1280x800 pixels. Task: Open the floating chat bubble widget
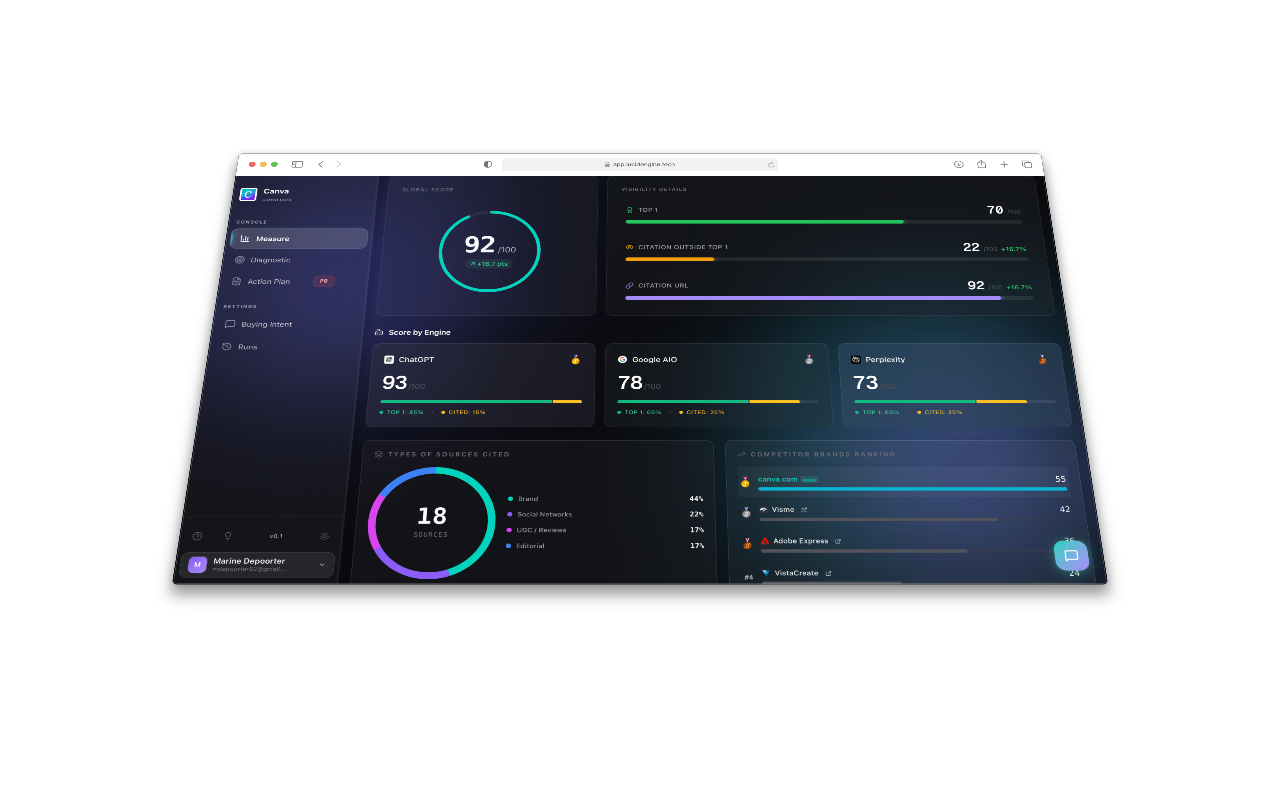(1071, 555)
